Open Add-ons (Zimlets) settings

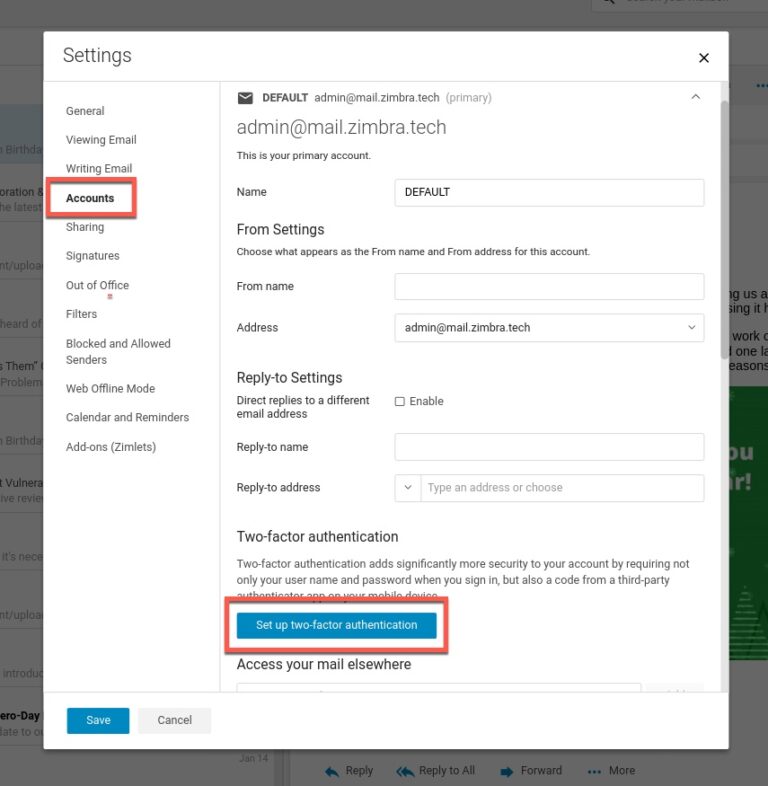pos(111,447)
